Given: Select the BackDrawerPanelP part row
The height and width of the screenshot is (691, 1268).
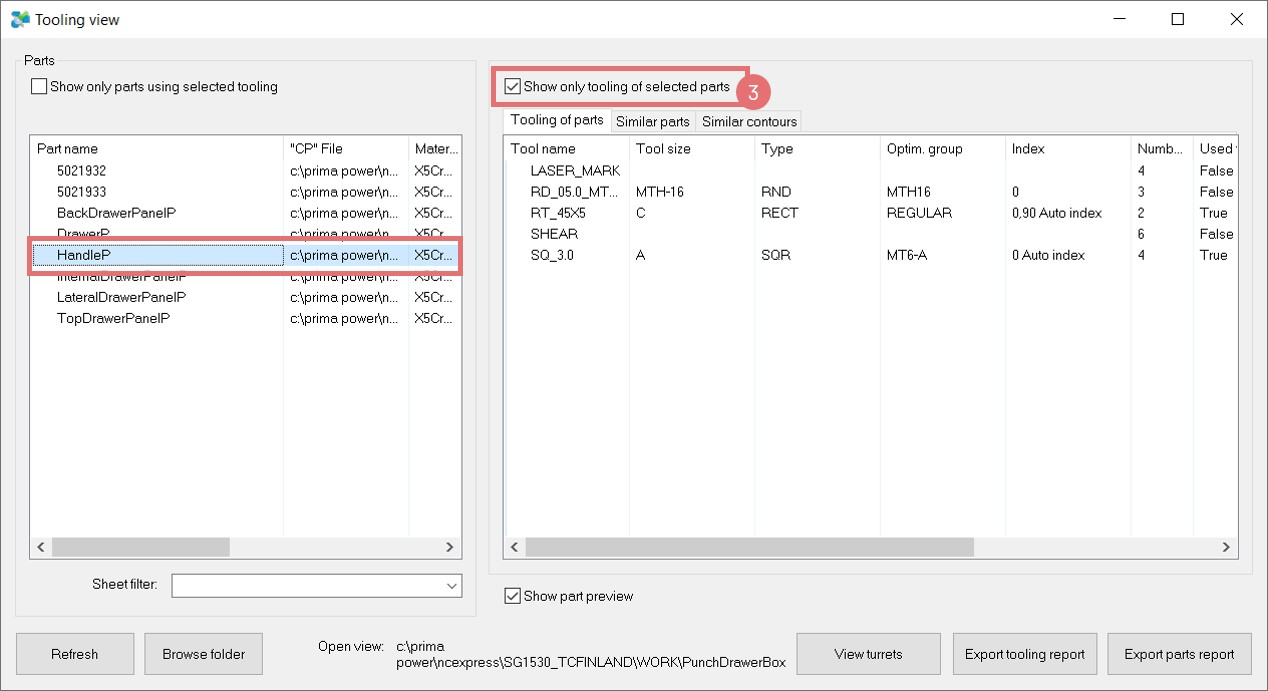Looking at the screenshot, I should pos(116,213).
